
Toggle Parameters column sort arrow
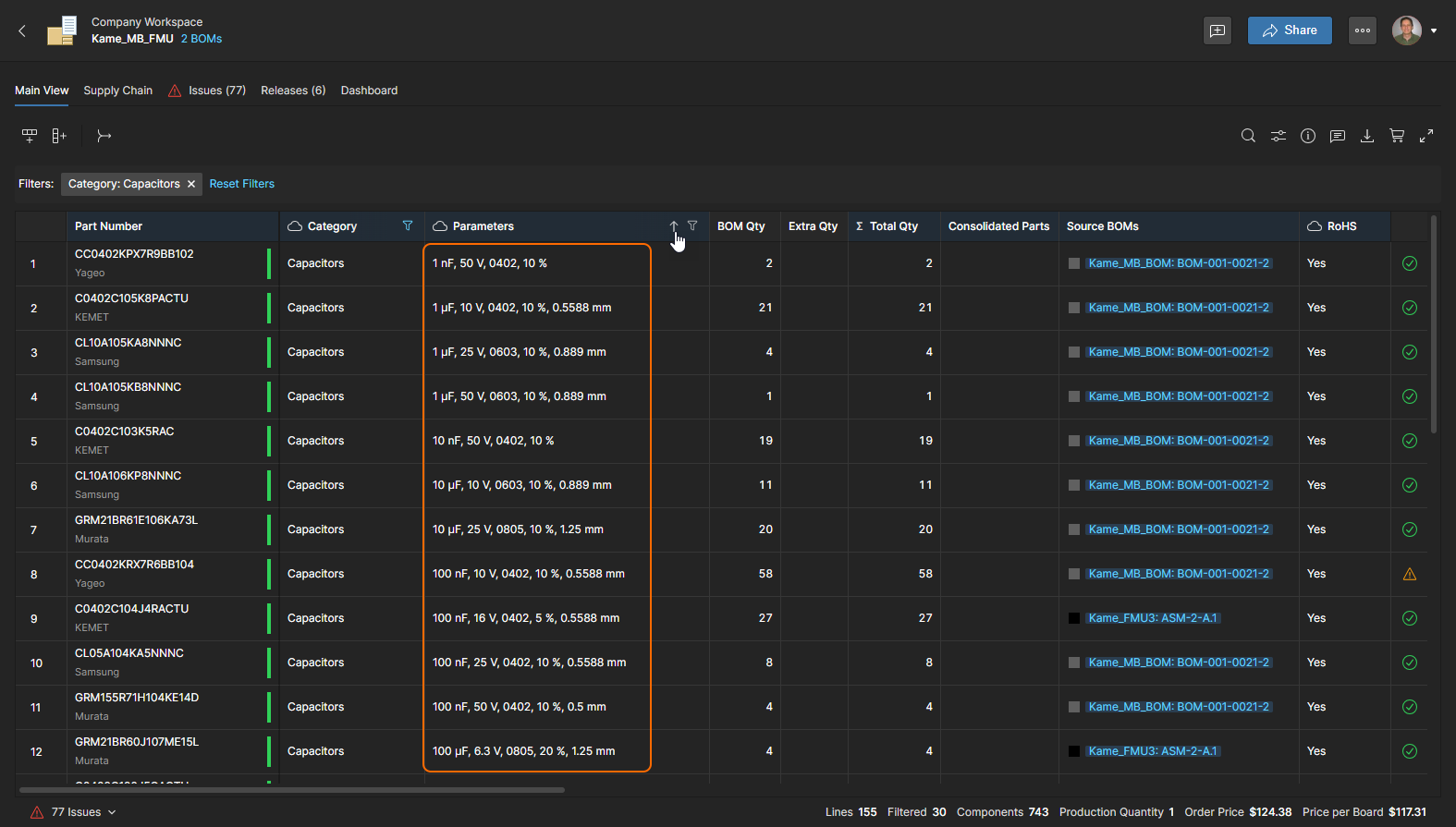click(674, 226)
